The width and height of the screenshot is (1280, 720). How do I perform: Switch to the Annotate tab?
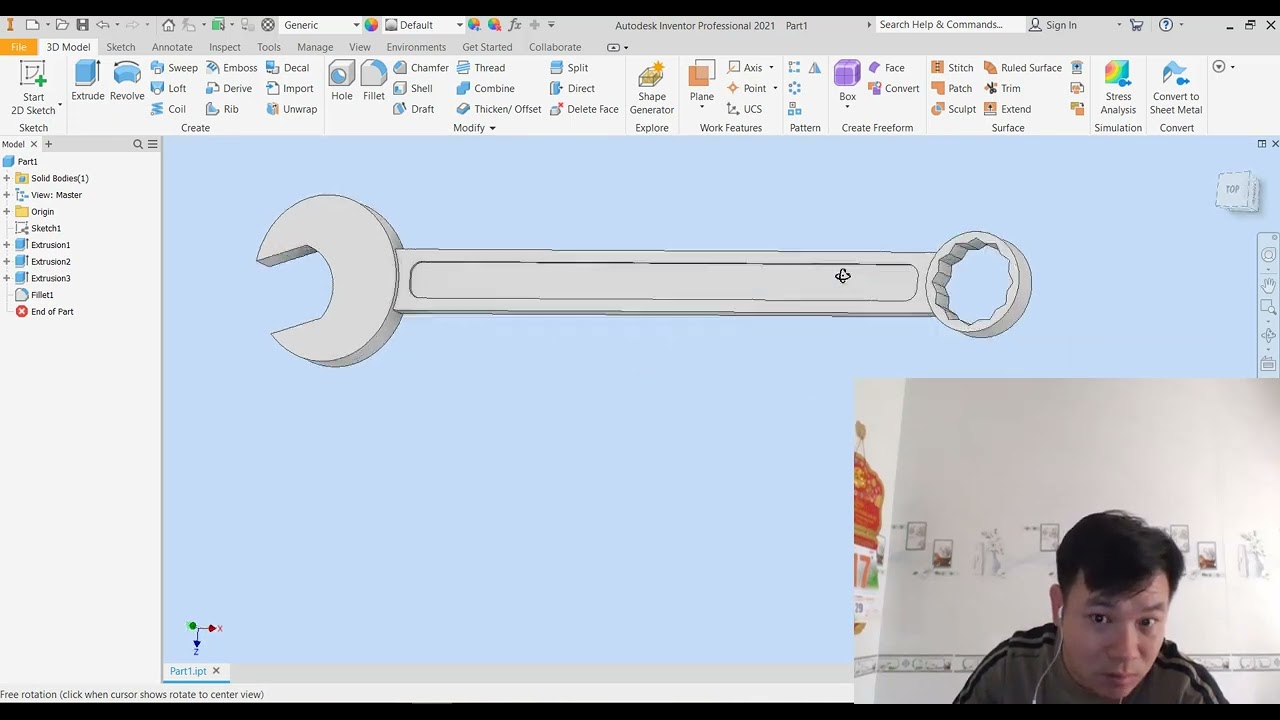point(172,47)
